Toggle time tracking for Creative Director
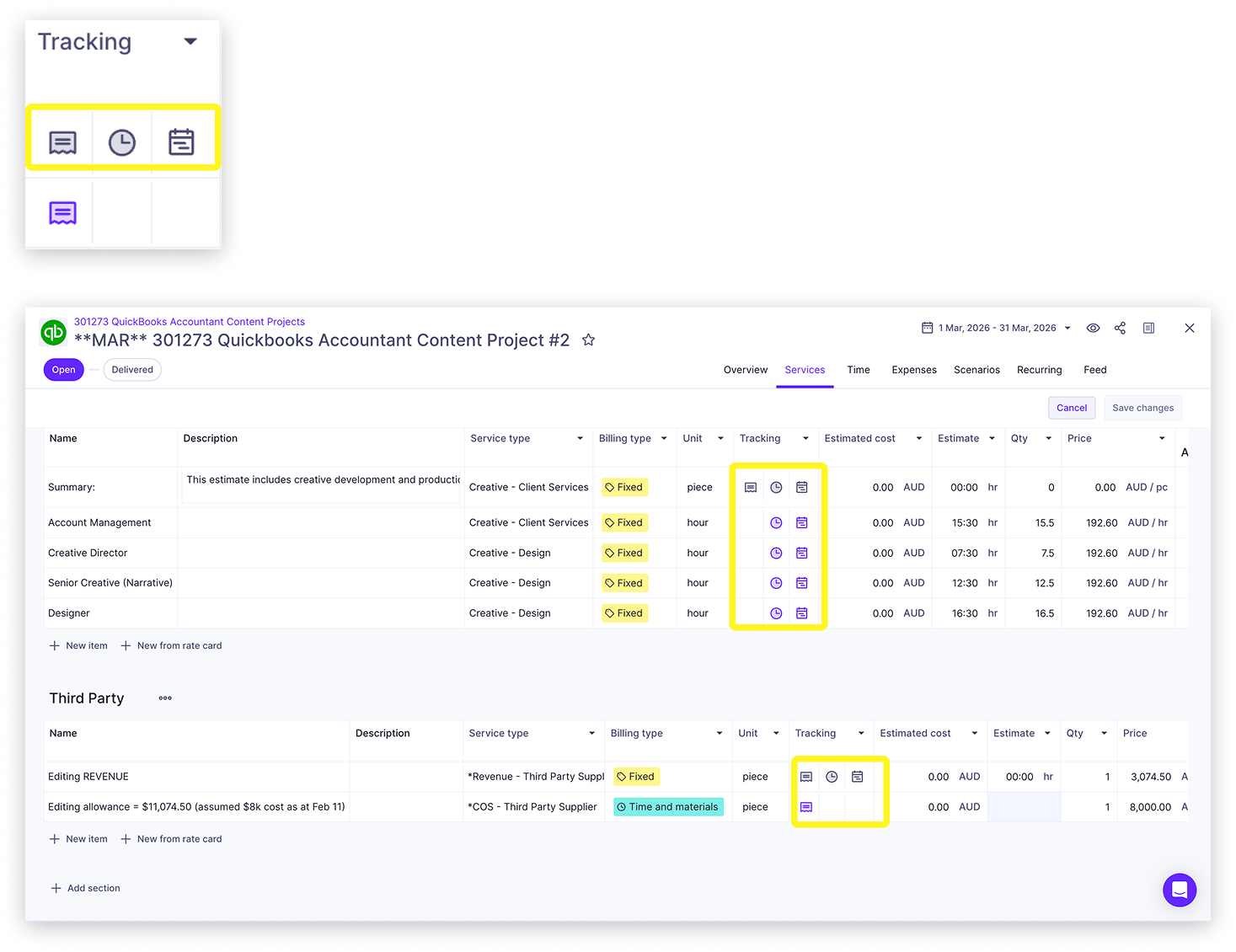This screenshot has height=952, width=1236. point(776,554)
